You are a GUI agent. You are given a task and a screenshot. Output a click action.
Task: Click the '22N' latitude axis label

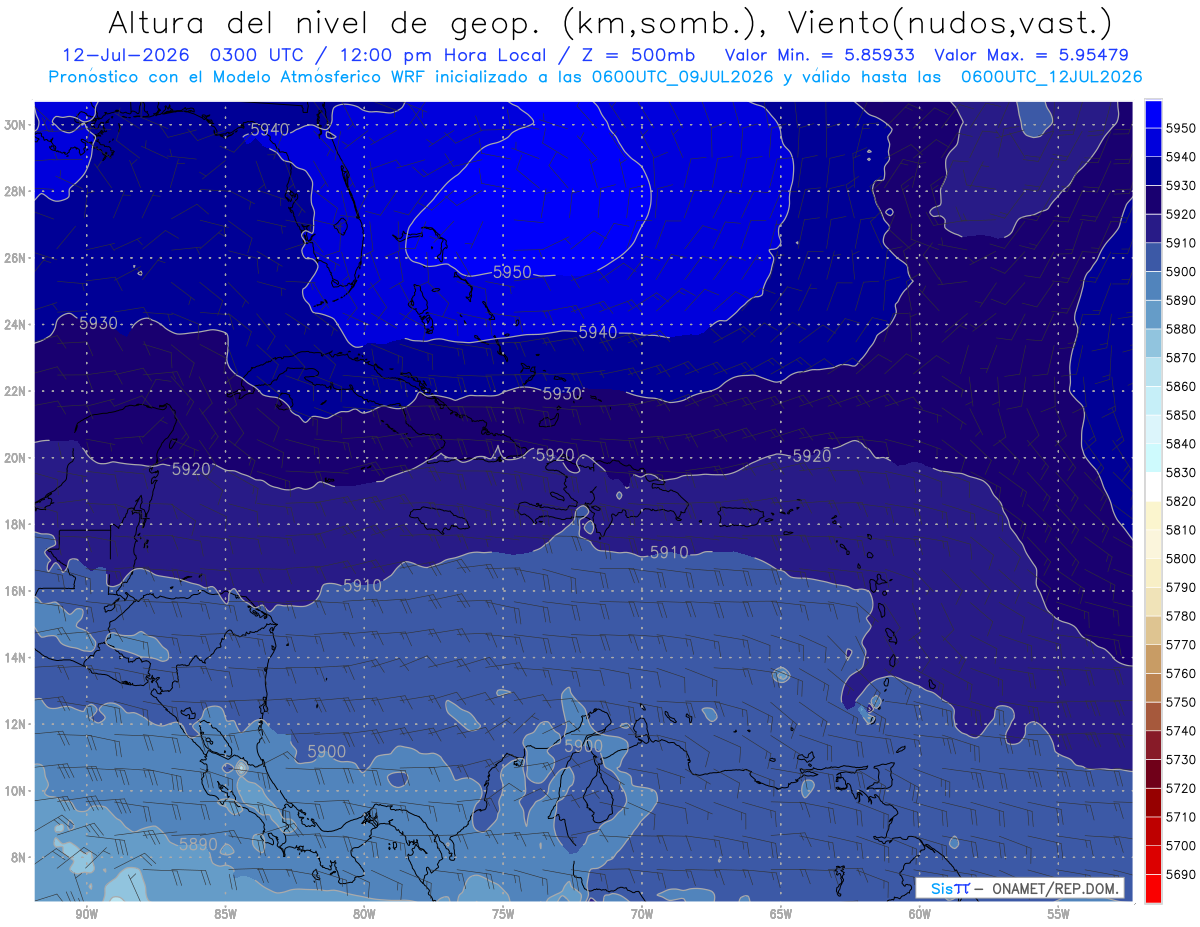[16, 391]
